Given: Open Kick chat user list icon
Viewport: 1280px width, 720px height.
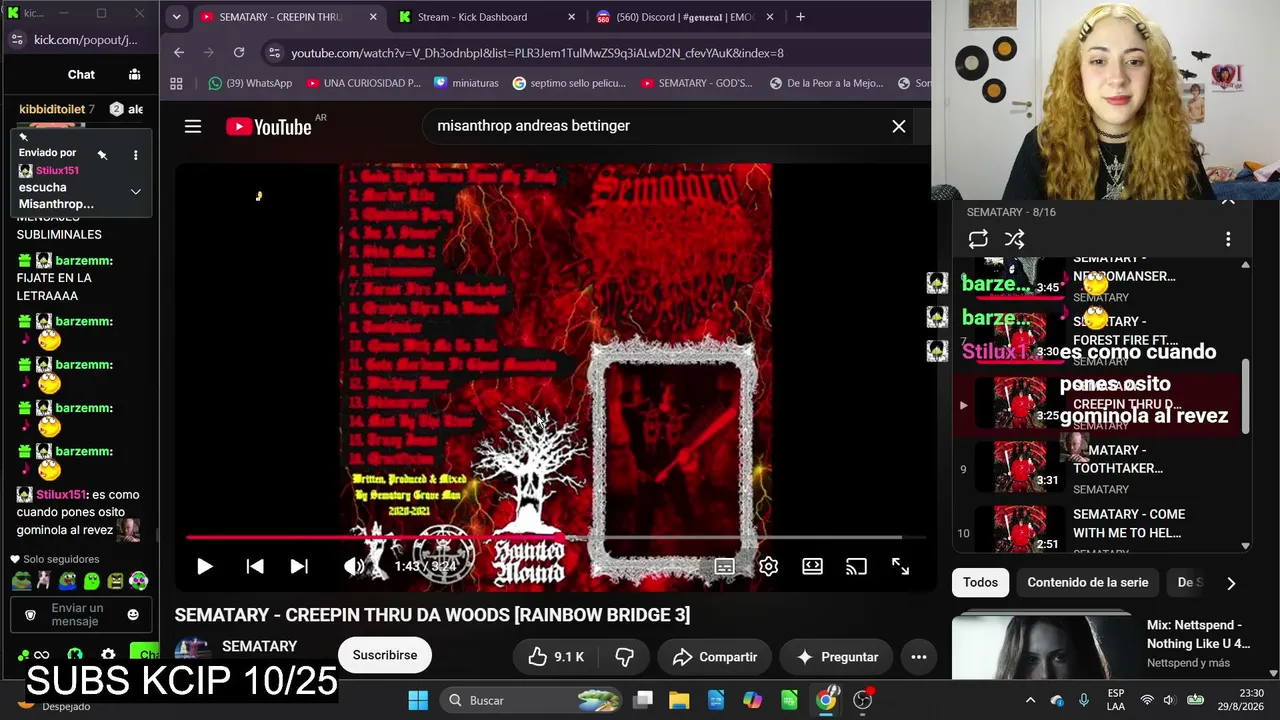Looking at the screenshot, I should coord(135,74).
